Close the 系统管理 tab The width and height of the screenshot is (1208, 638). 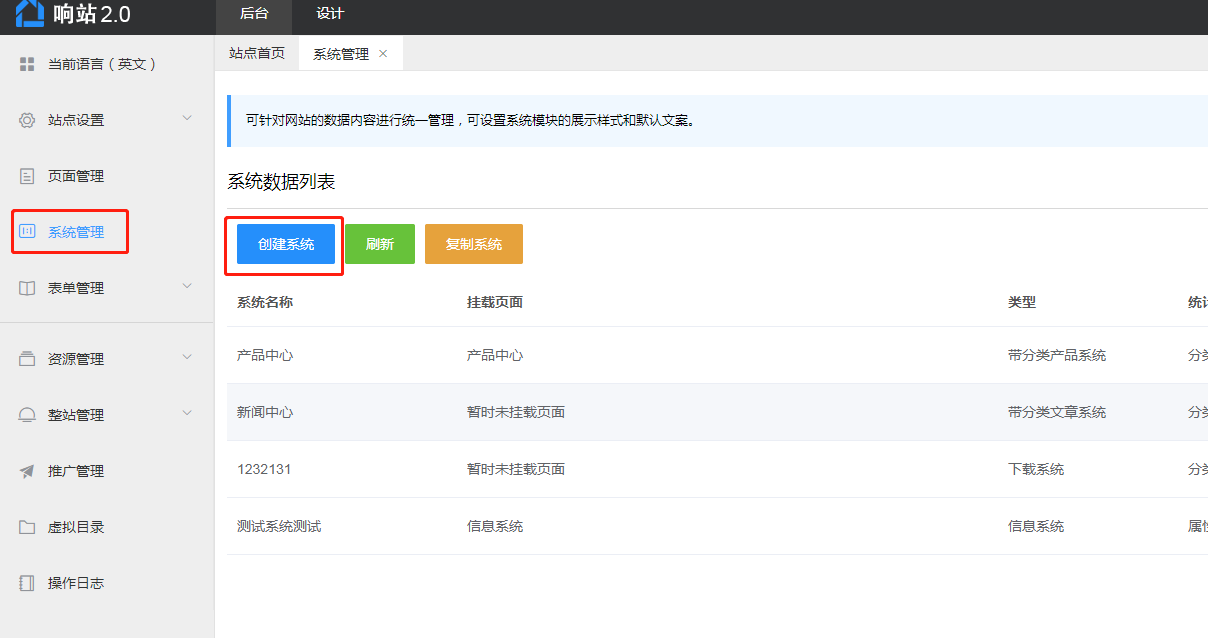(x=383, y=54)
